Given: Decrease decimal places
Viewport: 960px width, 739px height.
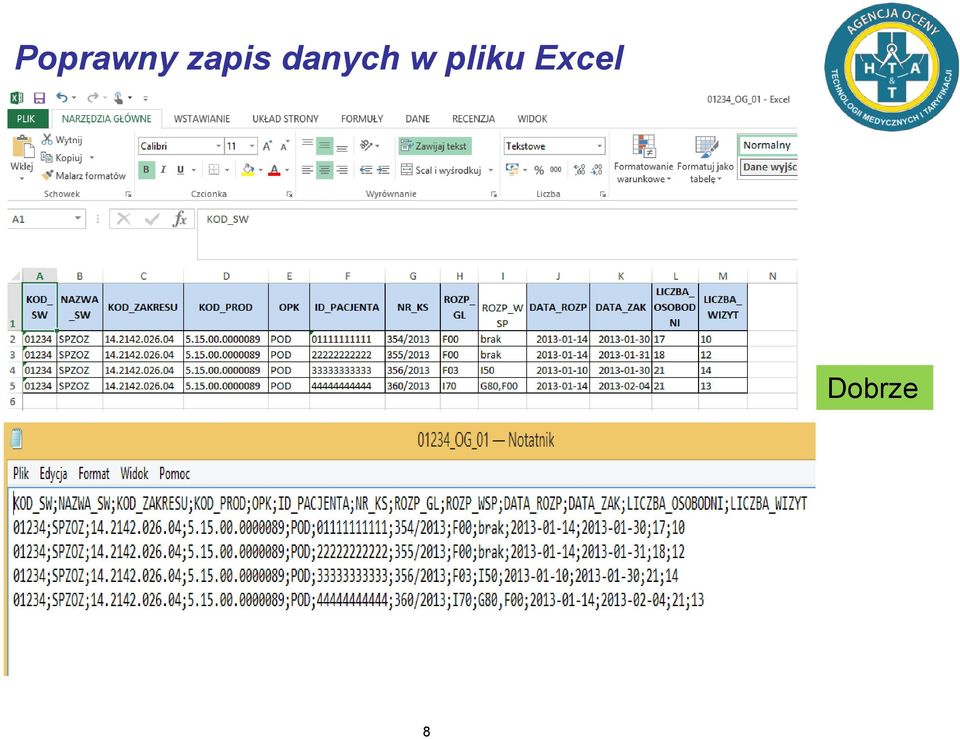Looking at the screenshot, I should coord(598,170).
